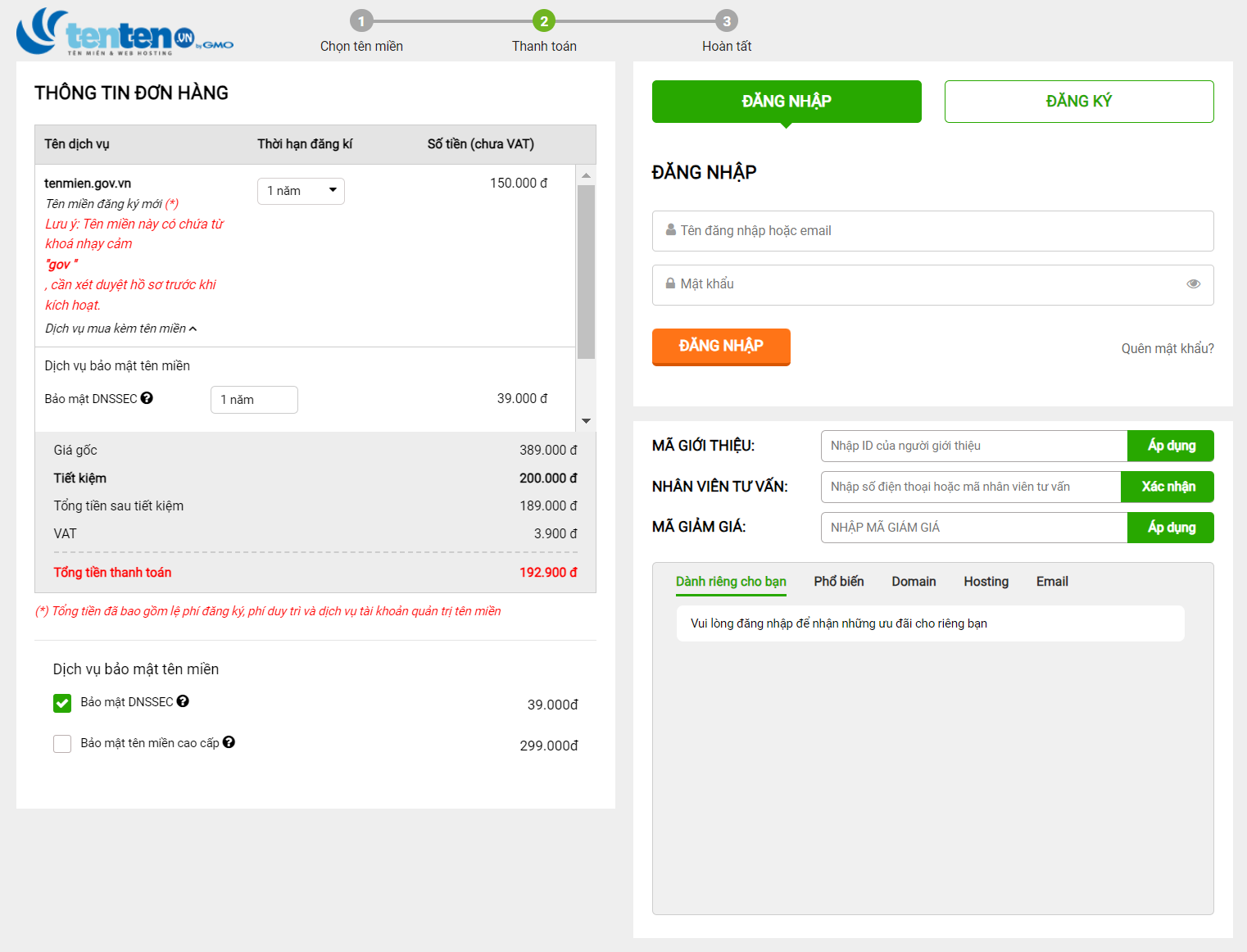Uncheck the Bảo mật DNSSEC checkbox

click(62, 703)
